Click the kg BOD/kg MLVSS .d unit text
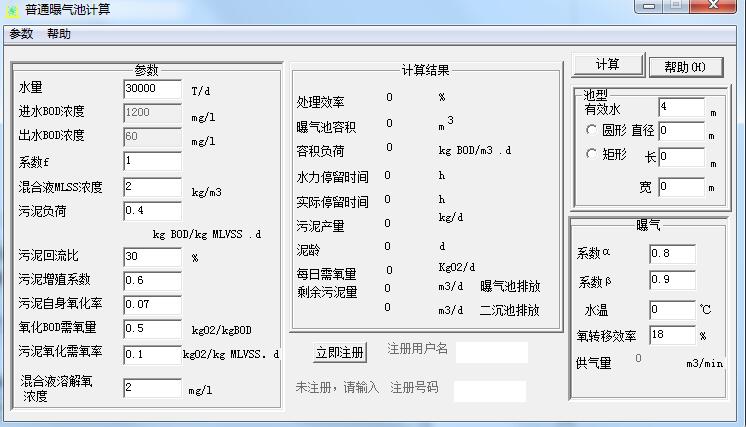 [206, 234]
